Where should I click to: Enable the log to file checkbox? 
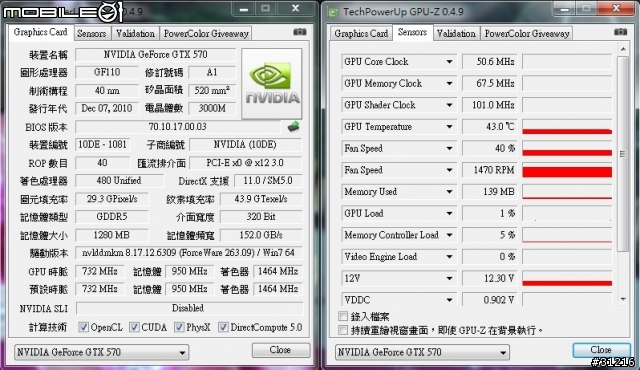pos(343,316)
